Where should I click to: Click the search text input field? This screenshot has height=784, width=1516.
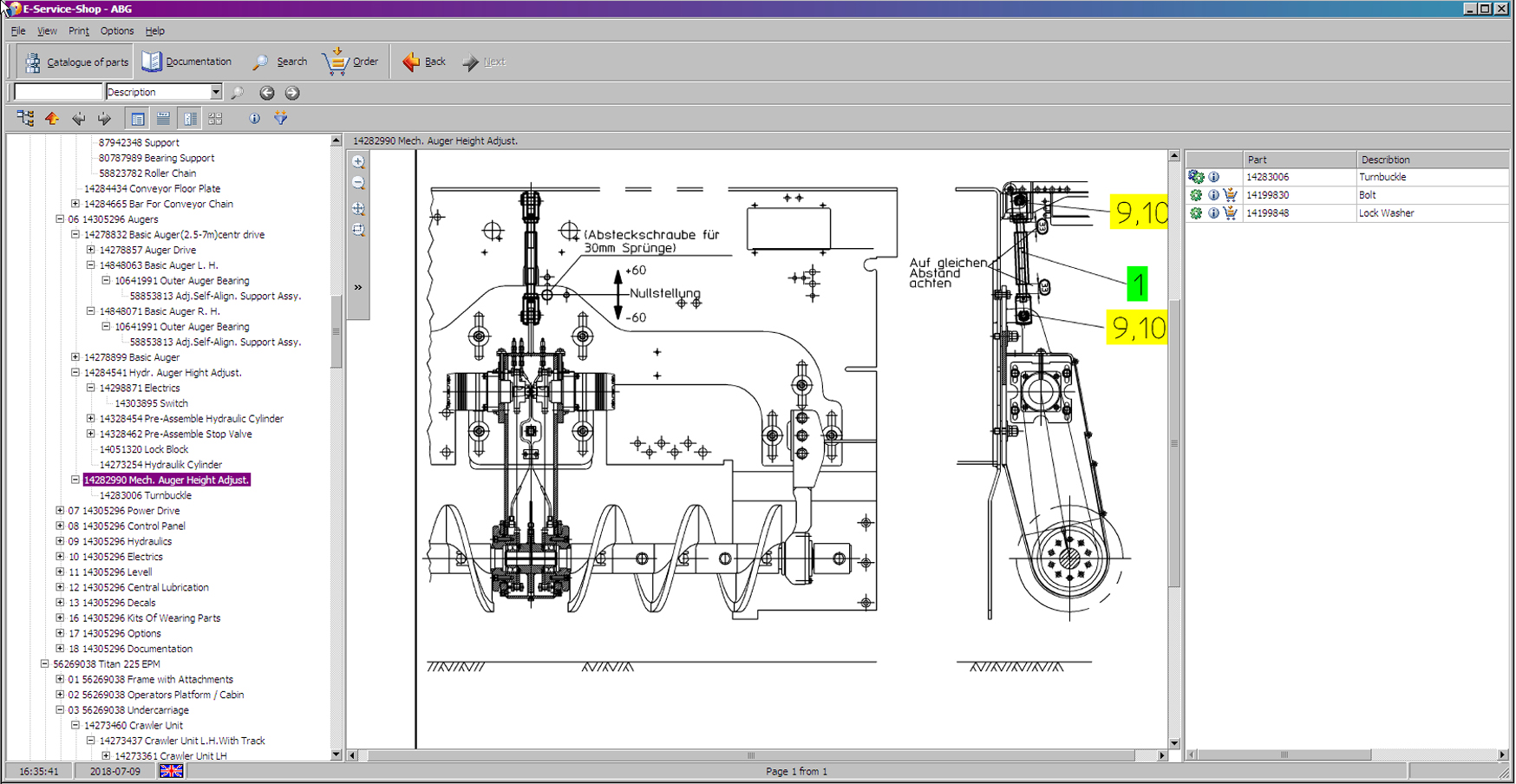58,92
